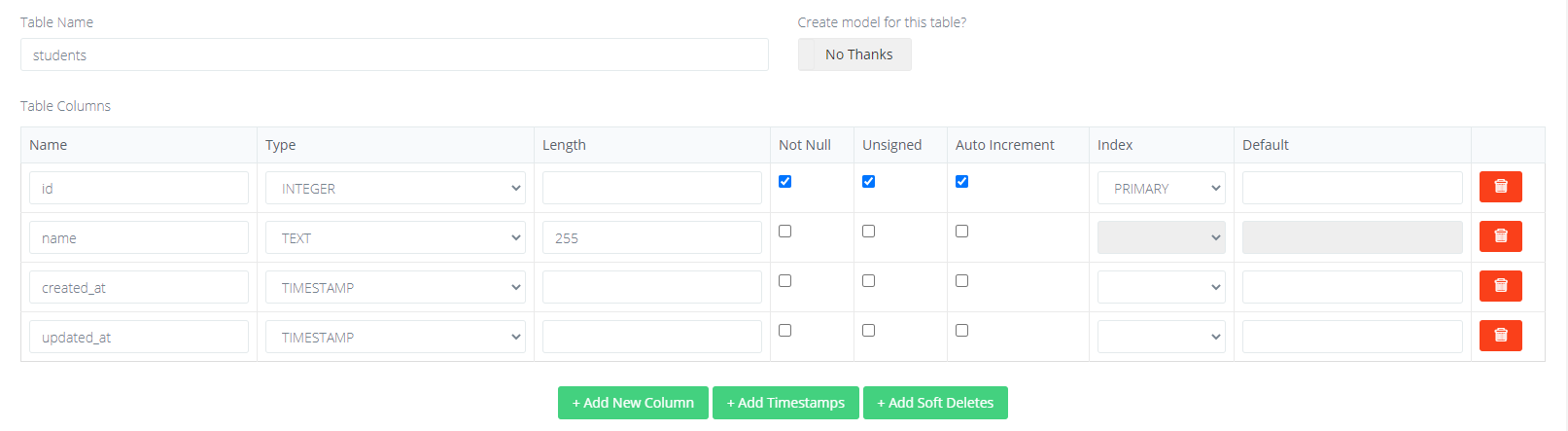1568x431 pixels.
Task: Click the Default field for id row
Action: point(1351,189)
